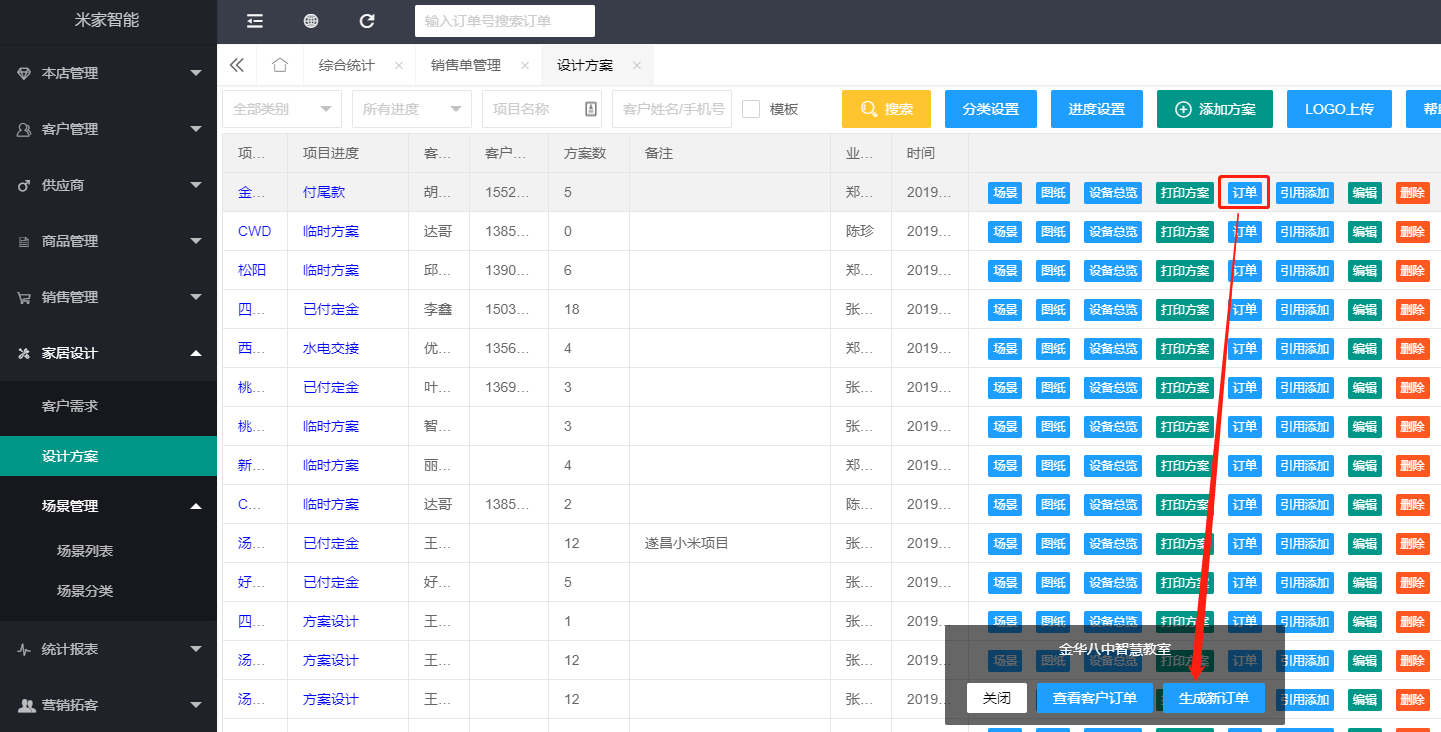The width and height of the screenshot is (1441, 732).
Task: Click 查看客户订单 in the popup
Action: click(x=1095, y=698)
